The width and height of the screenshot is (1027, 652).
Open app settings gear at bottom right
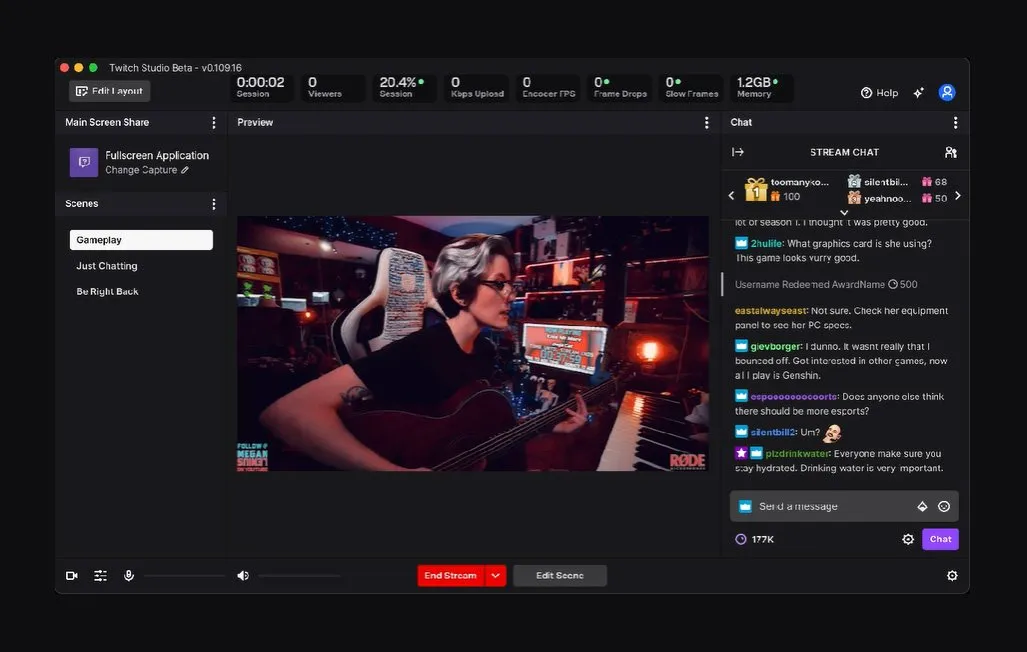click(952, 576)
